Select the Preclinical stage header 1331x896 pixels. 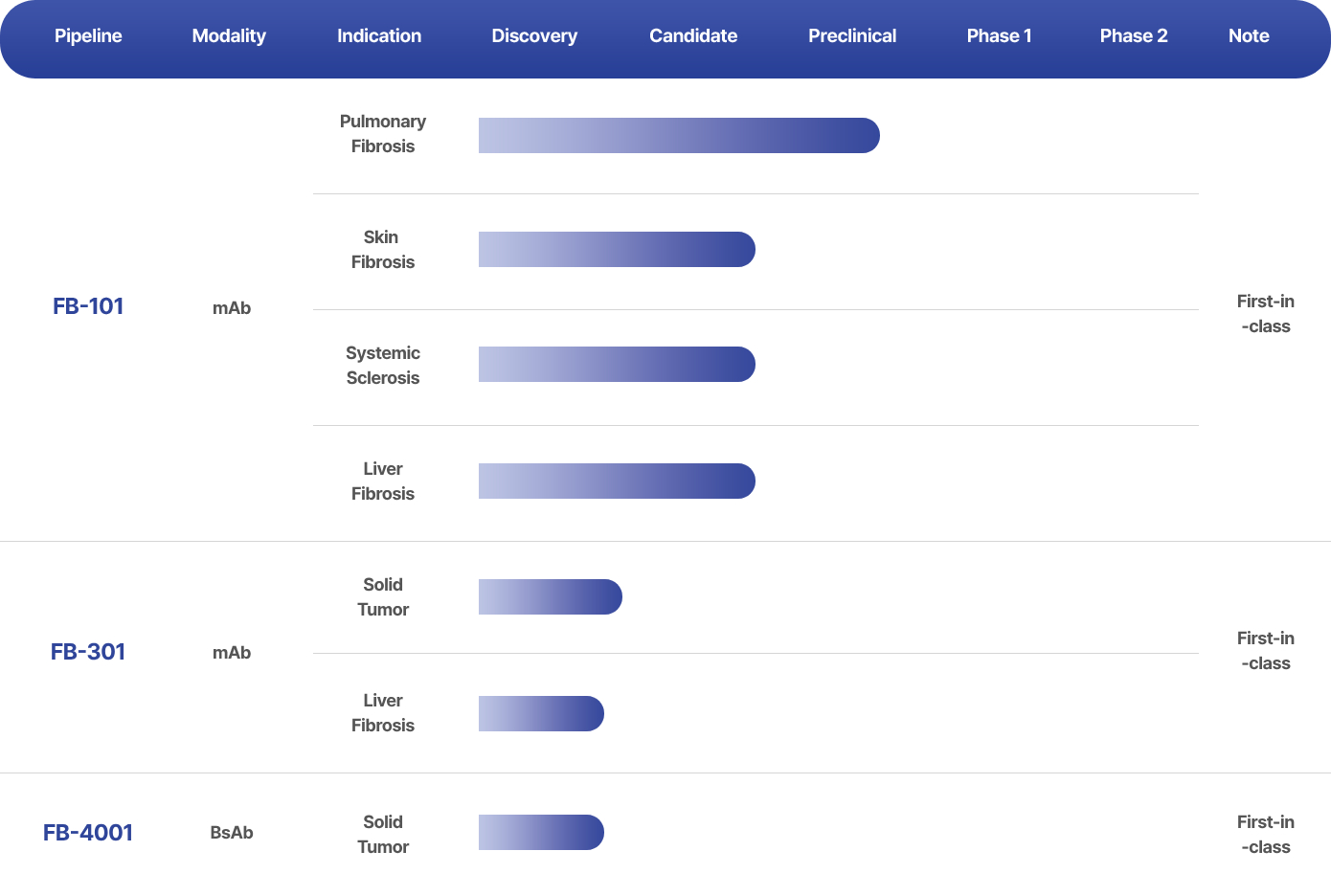click(852, 36)
